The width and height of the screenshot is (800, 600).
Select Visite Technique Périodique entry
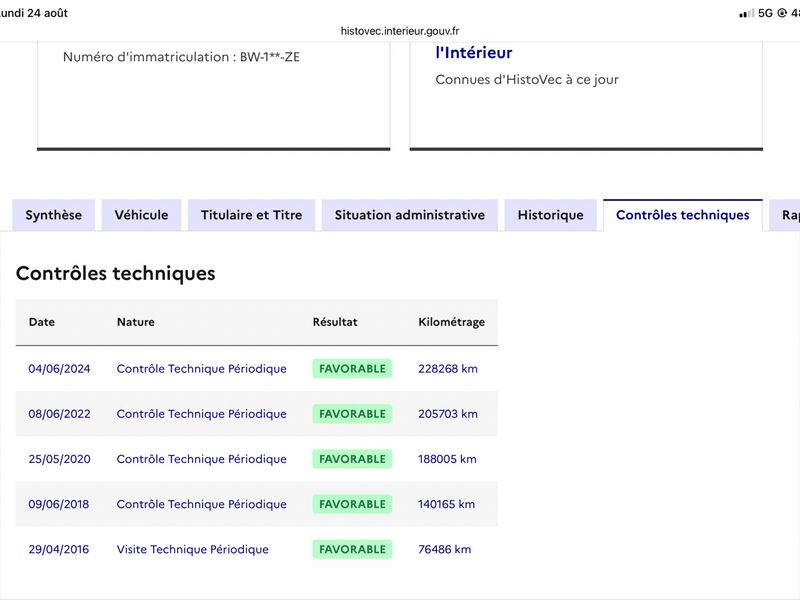coord(192,549)
